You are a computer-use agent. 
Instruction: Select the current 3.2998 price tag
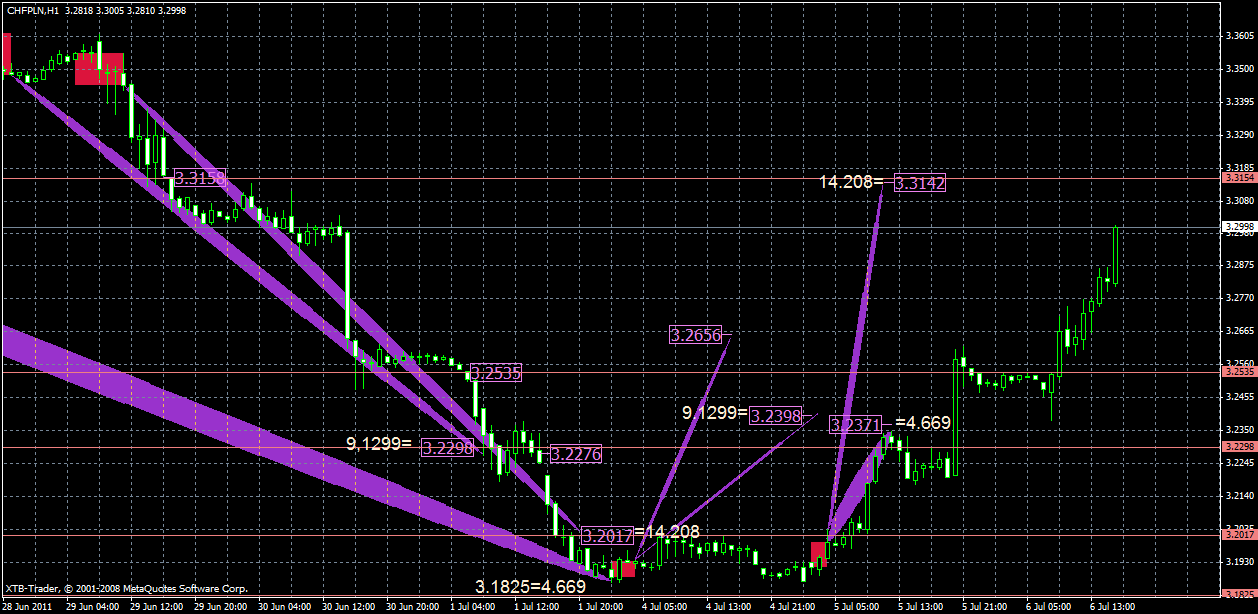(1238, 228)
